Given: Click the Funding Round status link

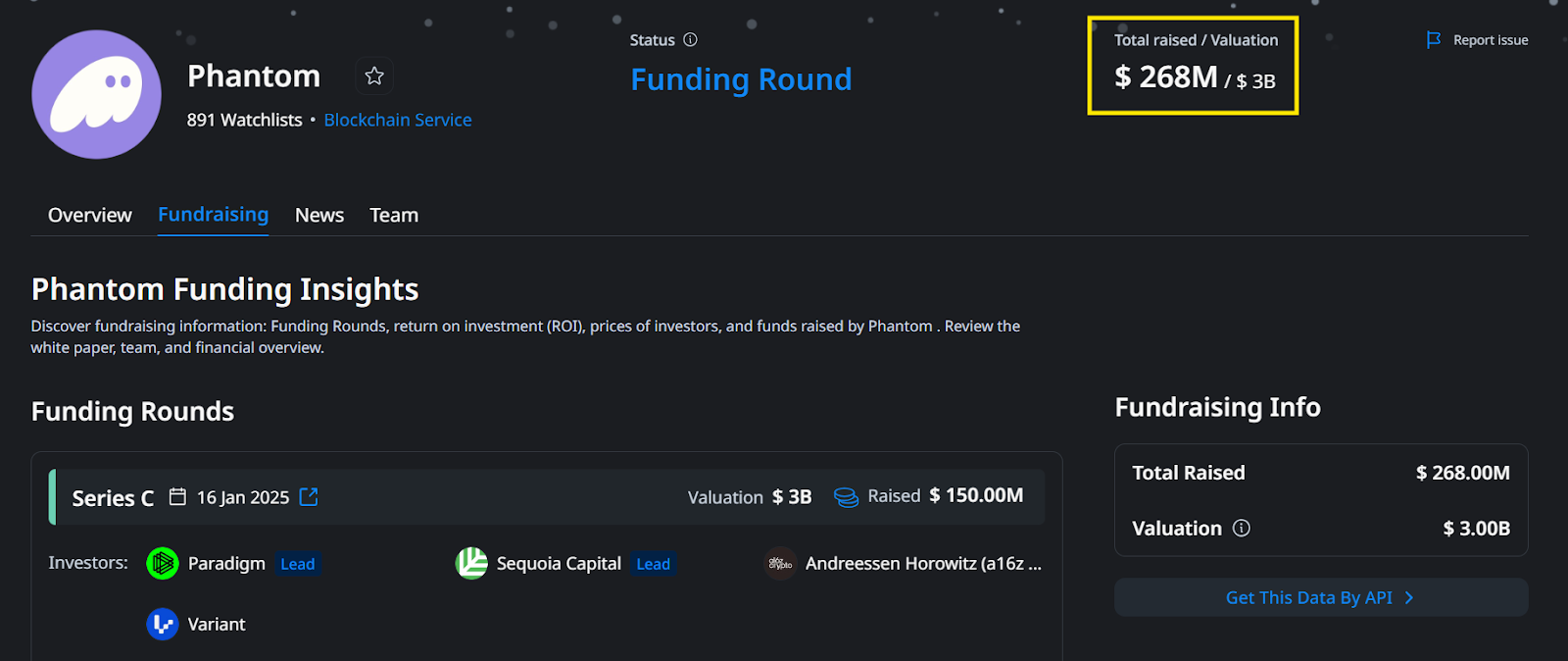Looking at the screenshot, I should click(741, 79).
